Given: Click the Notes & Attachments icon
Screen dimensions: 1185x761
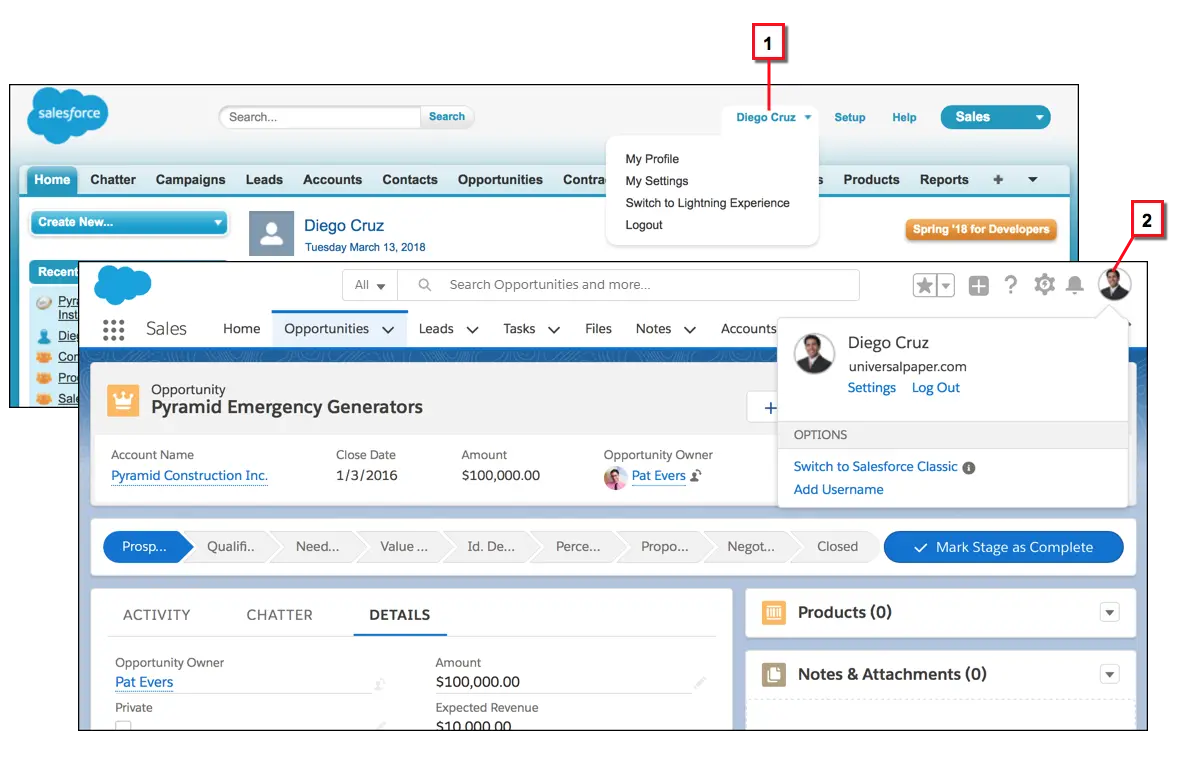Looking at the screenshot, I should [x=773, y=674].
